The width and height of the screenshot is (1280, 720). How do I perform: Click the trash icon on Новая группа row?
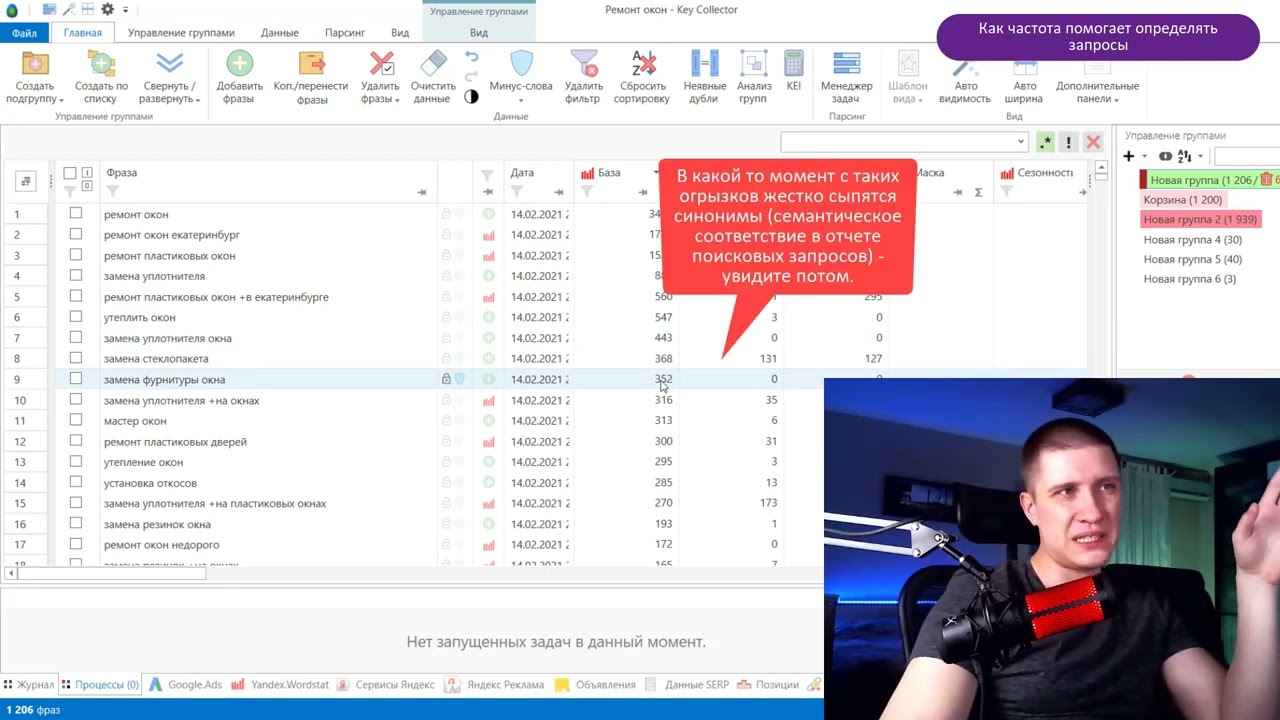(1266, 180)
